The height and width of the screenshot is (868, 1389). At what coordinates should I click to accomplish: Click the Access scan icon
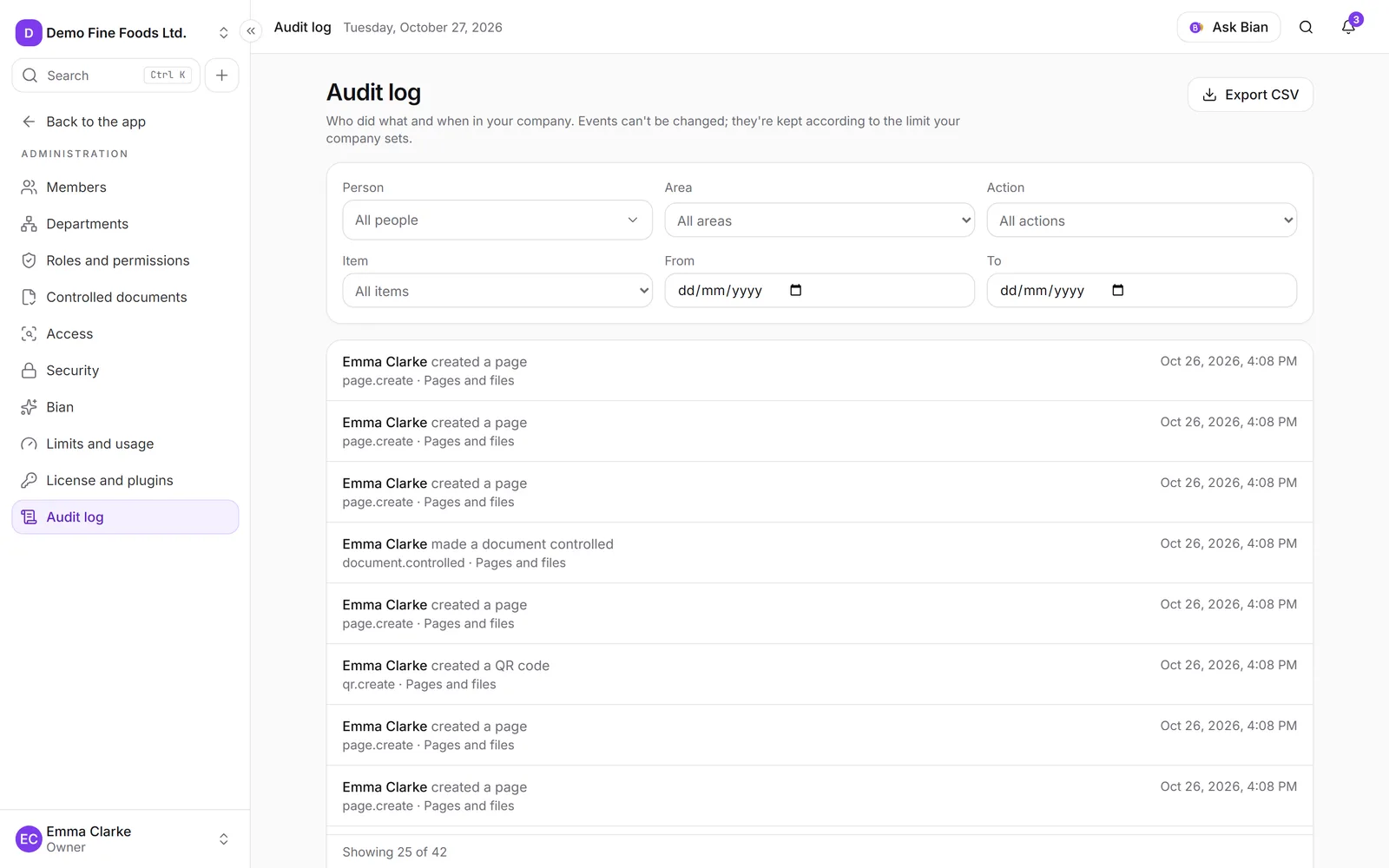click(29, 333)
